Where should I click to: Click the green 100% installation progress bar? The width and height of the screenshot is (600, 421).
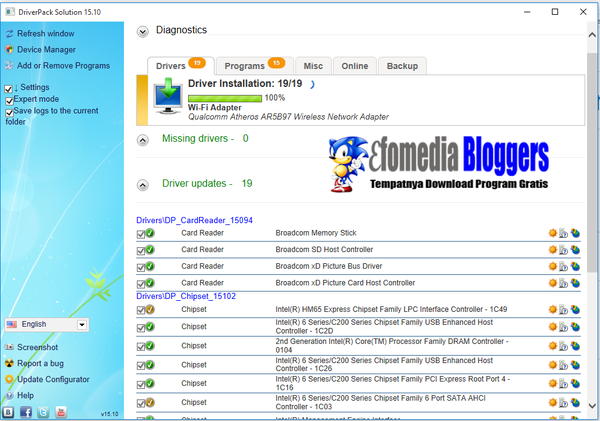pos(225,98)
